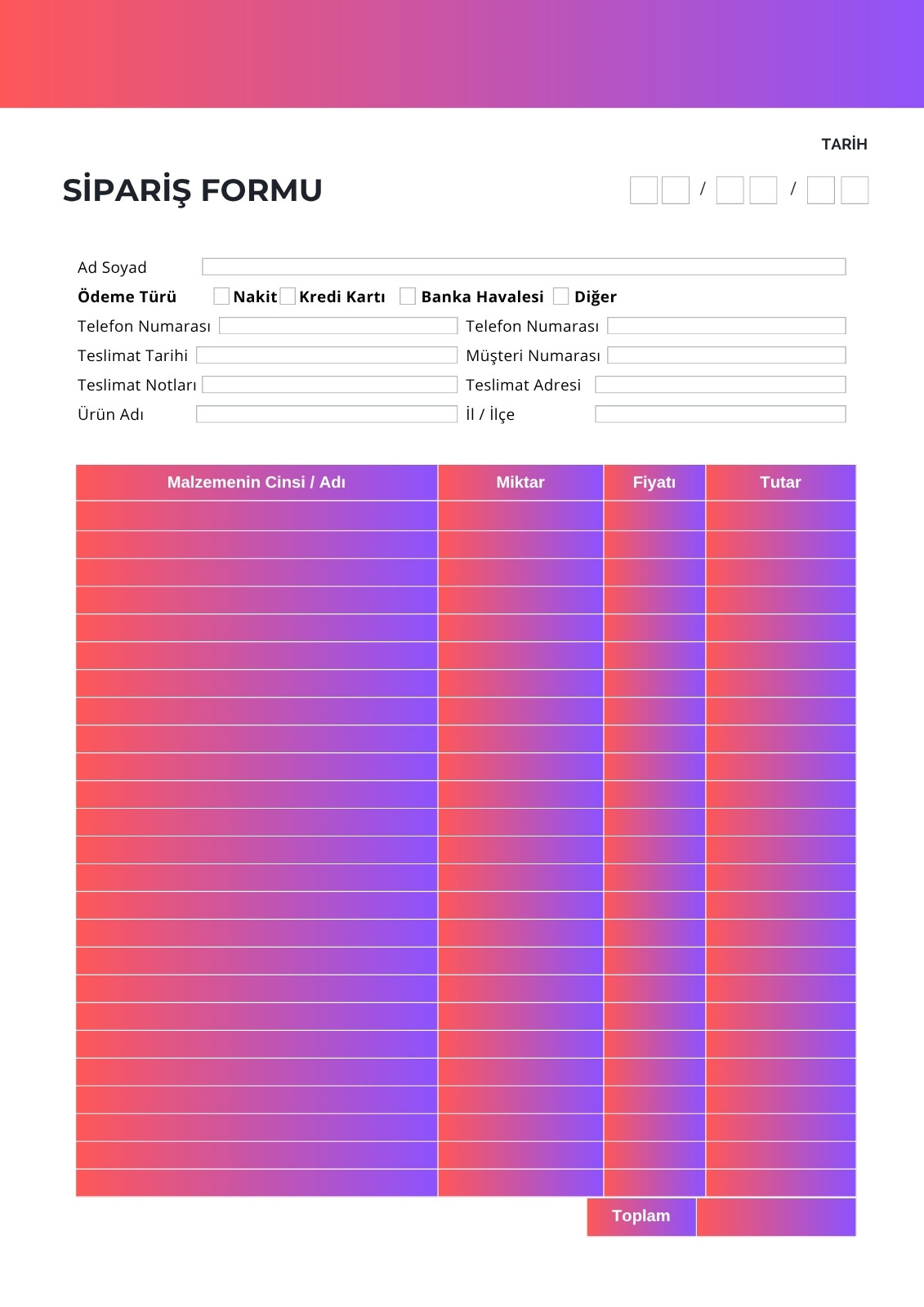Viewport: 924px width, 1307px height.
Task: Click the Teslimat Adresi input box
Action: [x=721, y=384]
